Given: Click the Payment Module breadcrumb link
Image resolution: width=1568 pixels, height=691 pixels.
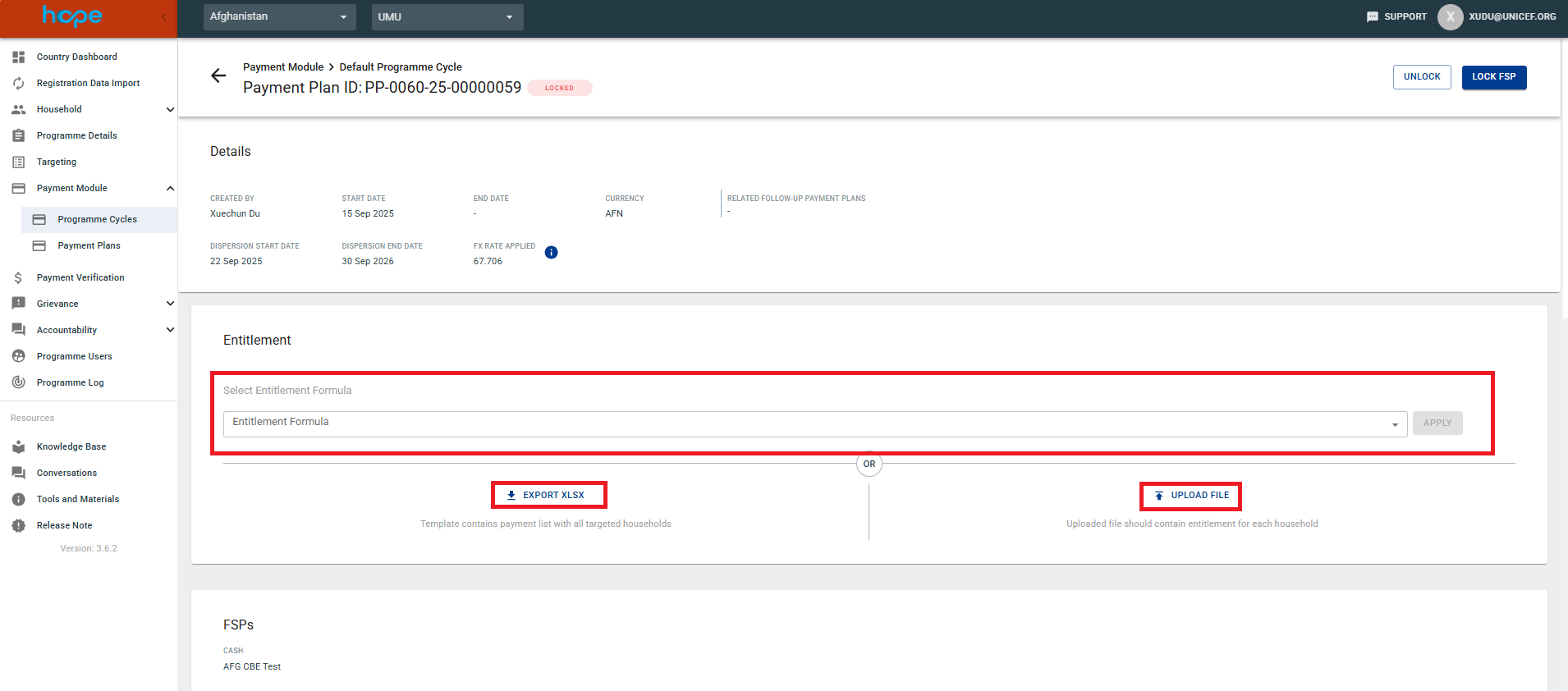Looking at the screenshot, I should tap(283, 67).
